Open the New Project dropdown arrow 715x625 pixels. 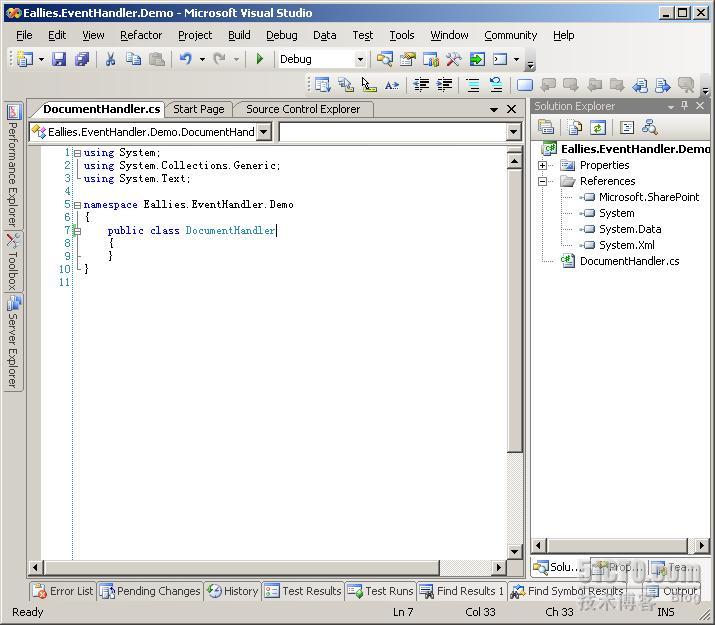coord(41,59)
